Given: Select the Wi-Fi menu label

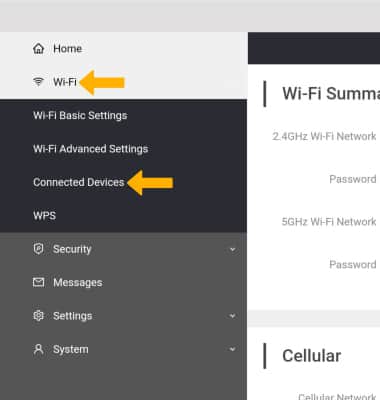Looking at the screenshot, I should pyautogui.click(x=65, y=82).
